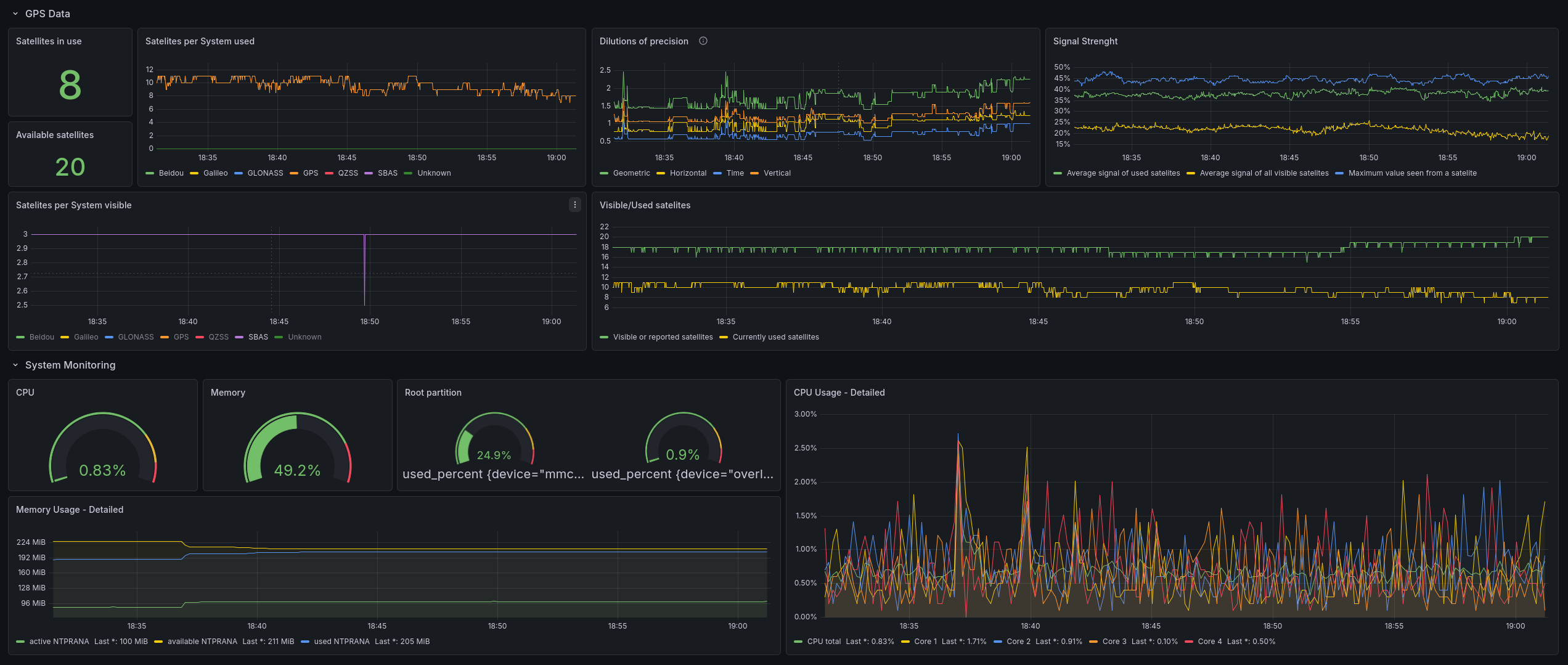The width and height of the screenshot is (1568, 665).
Task: Click the CPU gauge panel title
Action: [x=25, y=393]
